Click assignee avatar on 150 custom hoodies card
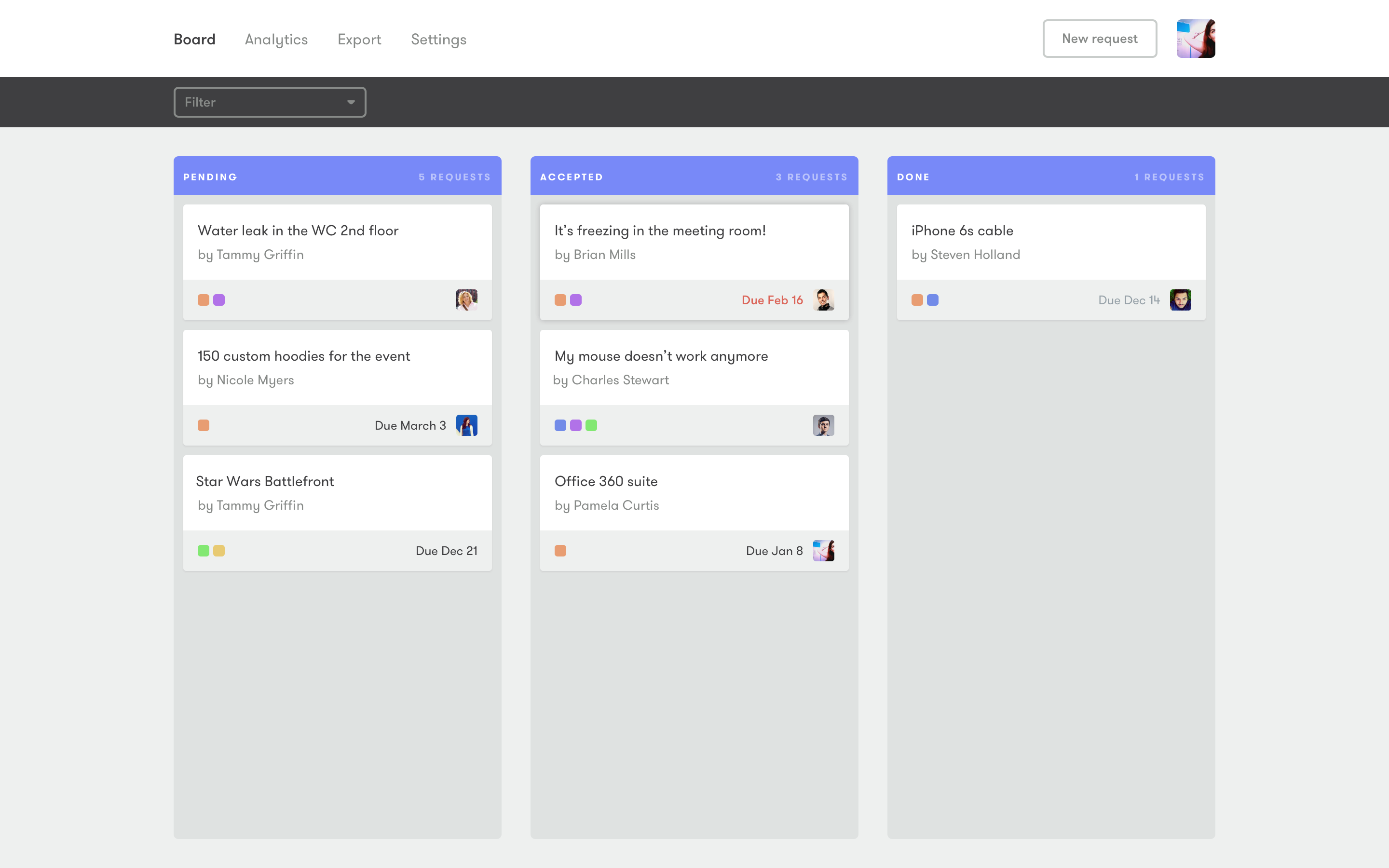The image size is (1389, 868). [466, 425]
